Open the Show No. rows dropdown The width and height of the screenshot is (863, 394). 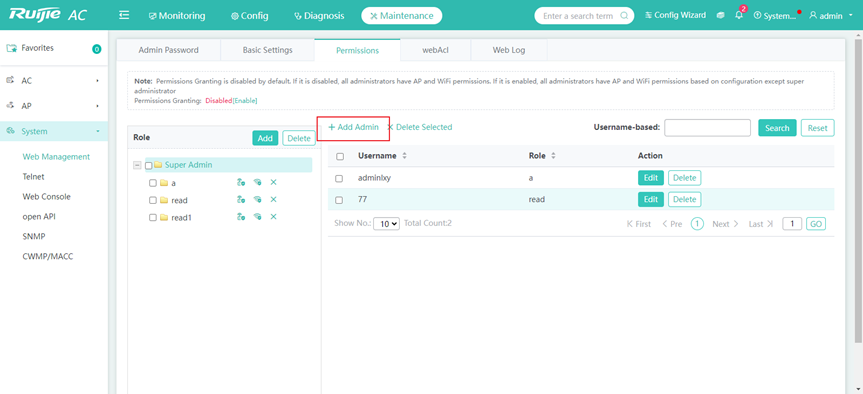point(386,224)
